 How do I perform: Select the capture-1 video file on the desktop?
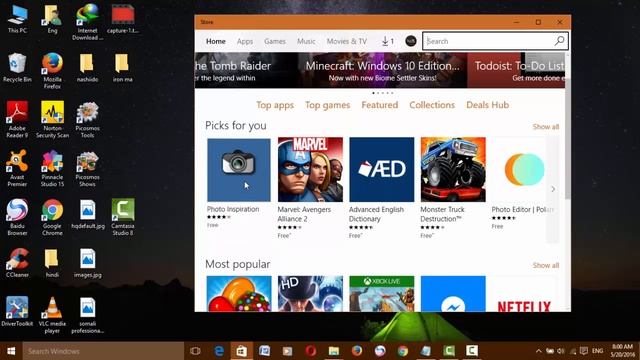coord(123,19)
